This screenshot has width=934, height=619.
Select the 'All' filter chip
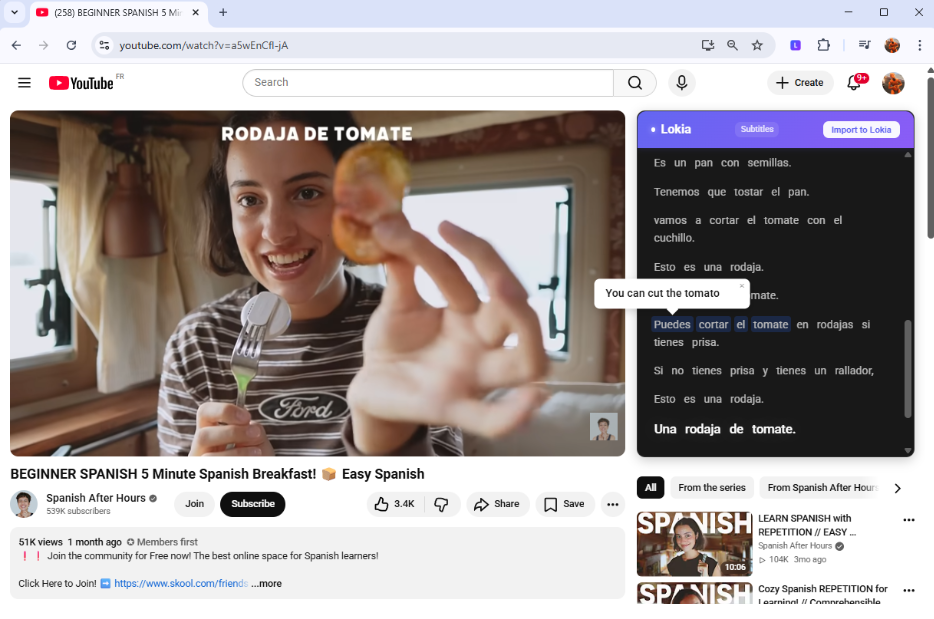tap(650, 488)
